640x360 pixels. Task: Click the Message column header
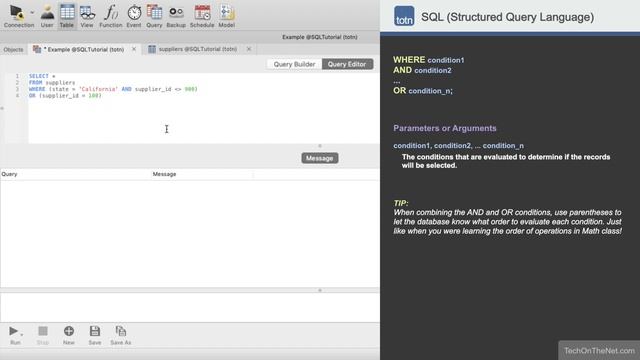click(164, 174)
